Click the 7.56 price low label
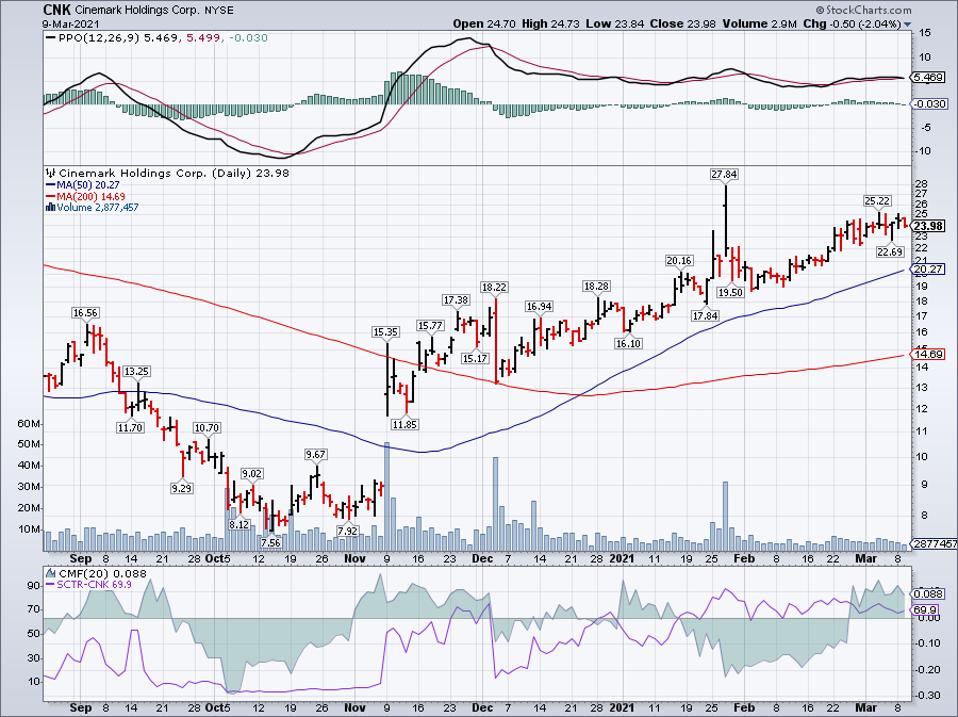 tap(271, 542)
